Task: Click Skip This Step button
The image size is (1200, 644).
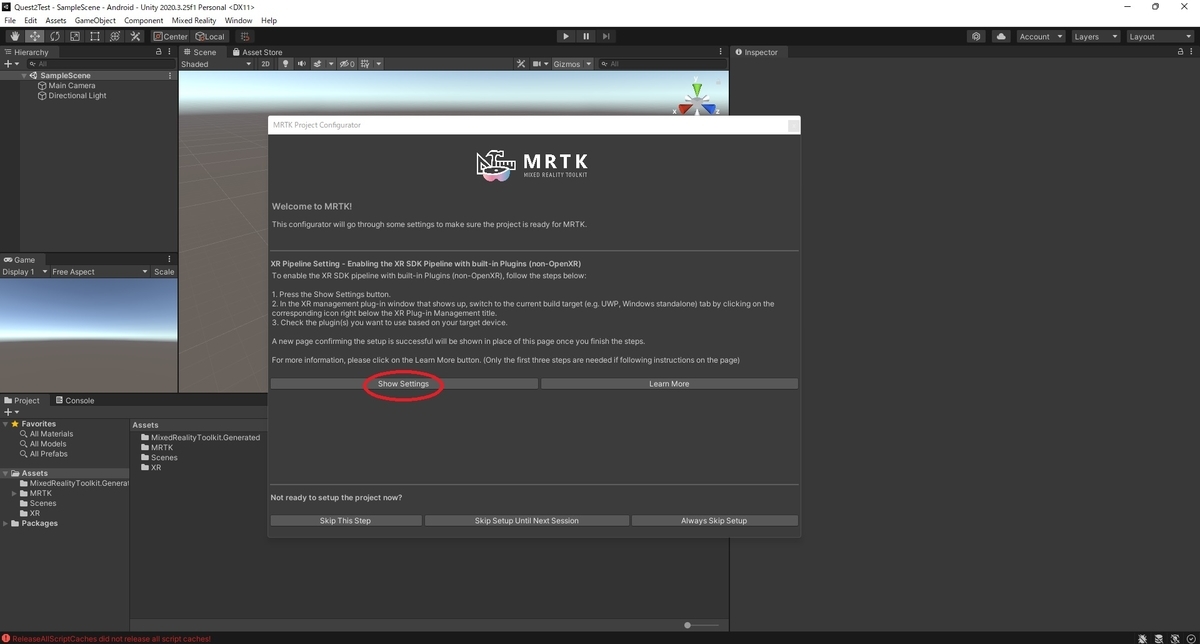Action: click(x=346, y=521)
